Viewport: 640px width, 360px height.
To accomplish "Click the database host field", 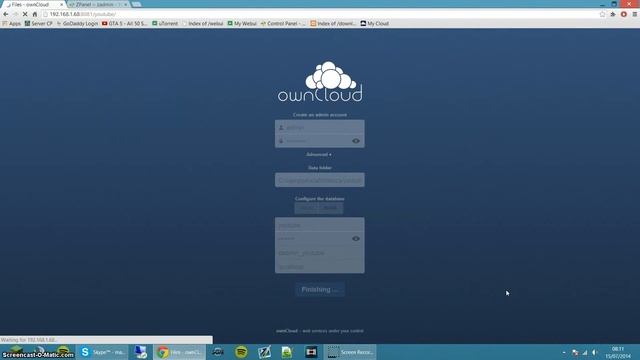I will (x=320, y=267).
